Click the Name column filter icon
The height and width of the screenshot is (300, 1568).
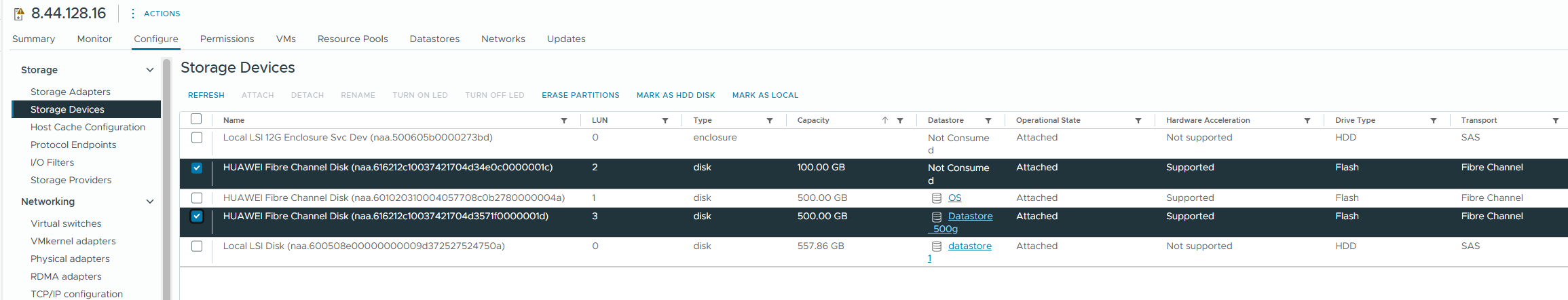pyautogui.click(x=564, y=121)
